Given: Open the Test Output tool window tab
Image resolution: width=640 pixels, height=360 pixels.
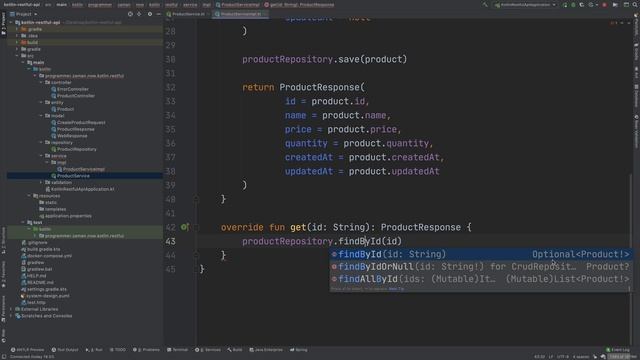Looking at the screenshot, I should point(65,350).
